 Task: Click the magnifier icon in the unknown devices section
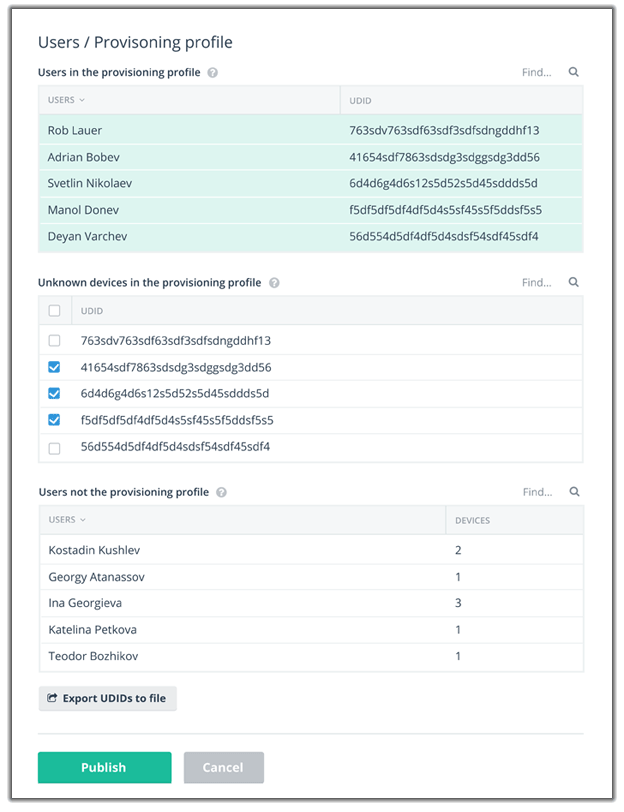point(572,282)
